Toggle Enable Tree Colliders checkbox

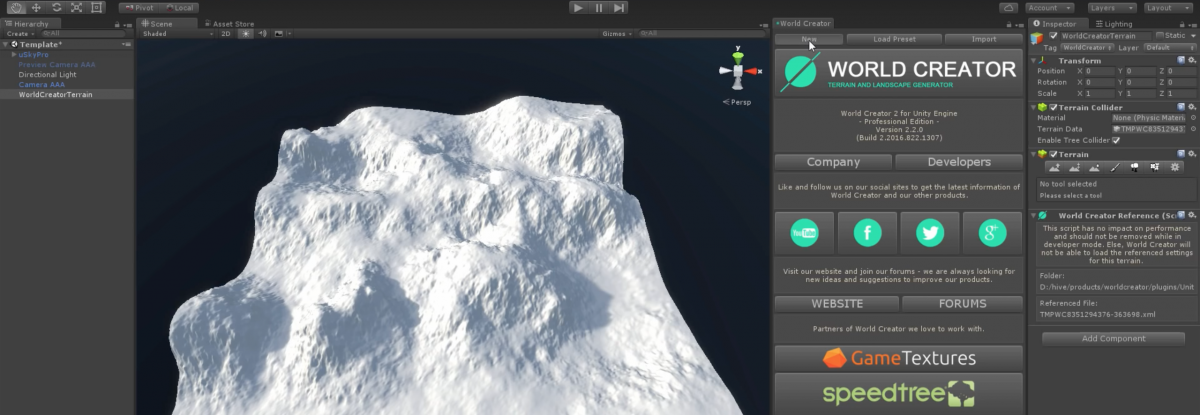(1116, 140)
